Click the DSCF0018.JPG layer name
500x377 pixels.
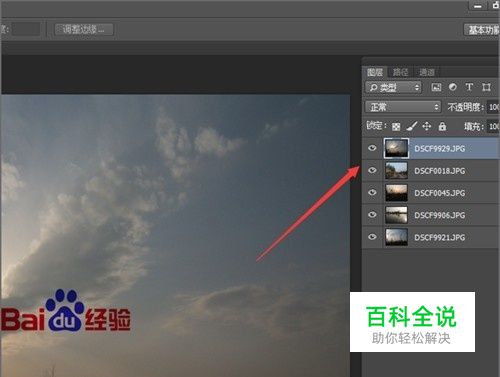(x=439, y=171)
